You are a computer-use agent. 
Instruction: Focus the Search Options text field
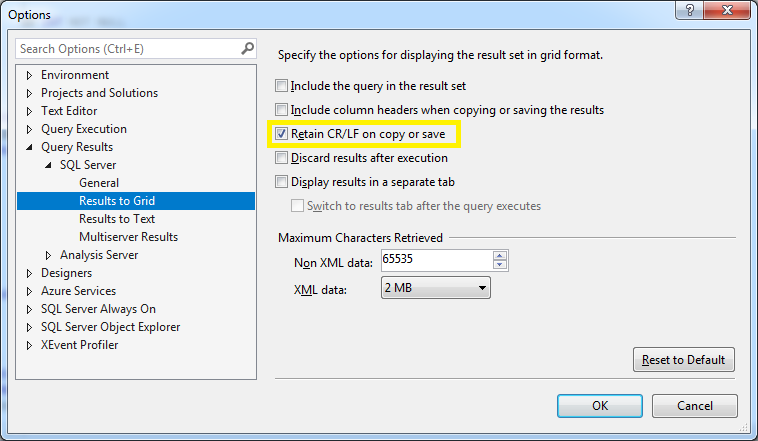(126, 48)
